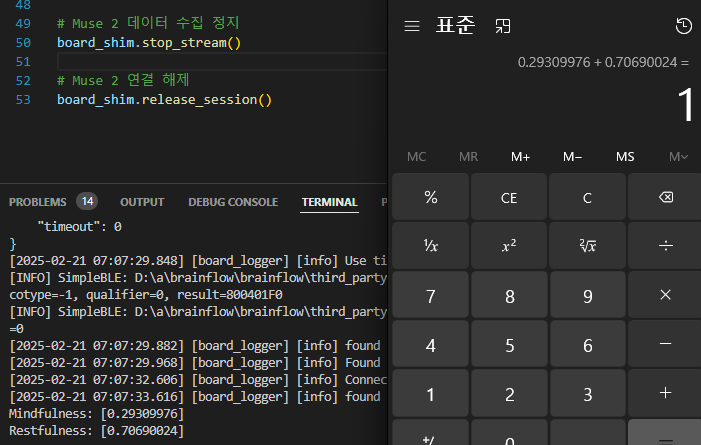The width and height of the screenshot is (701, 445).
Task: Click the 표준 mode title in calculator
Action: 455,25
